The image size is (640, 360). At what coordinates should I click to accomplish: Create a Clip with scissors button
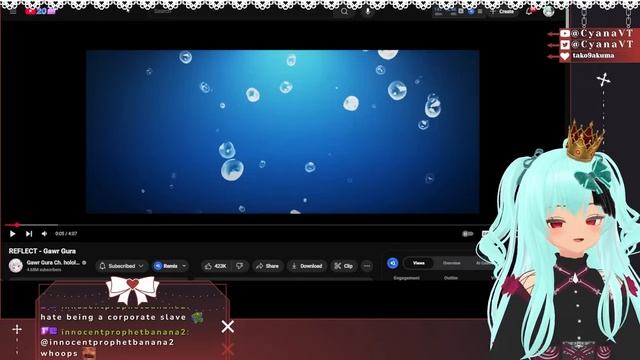coord(344,266)
